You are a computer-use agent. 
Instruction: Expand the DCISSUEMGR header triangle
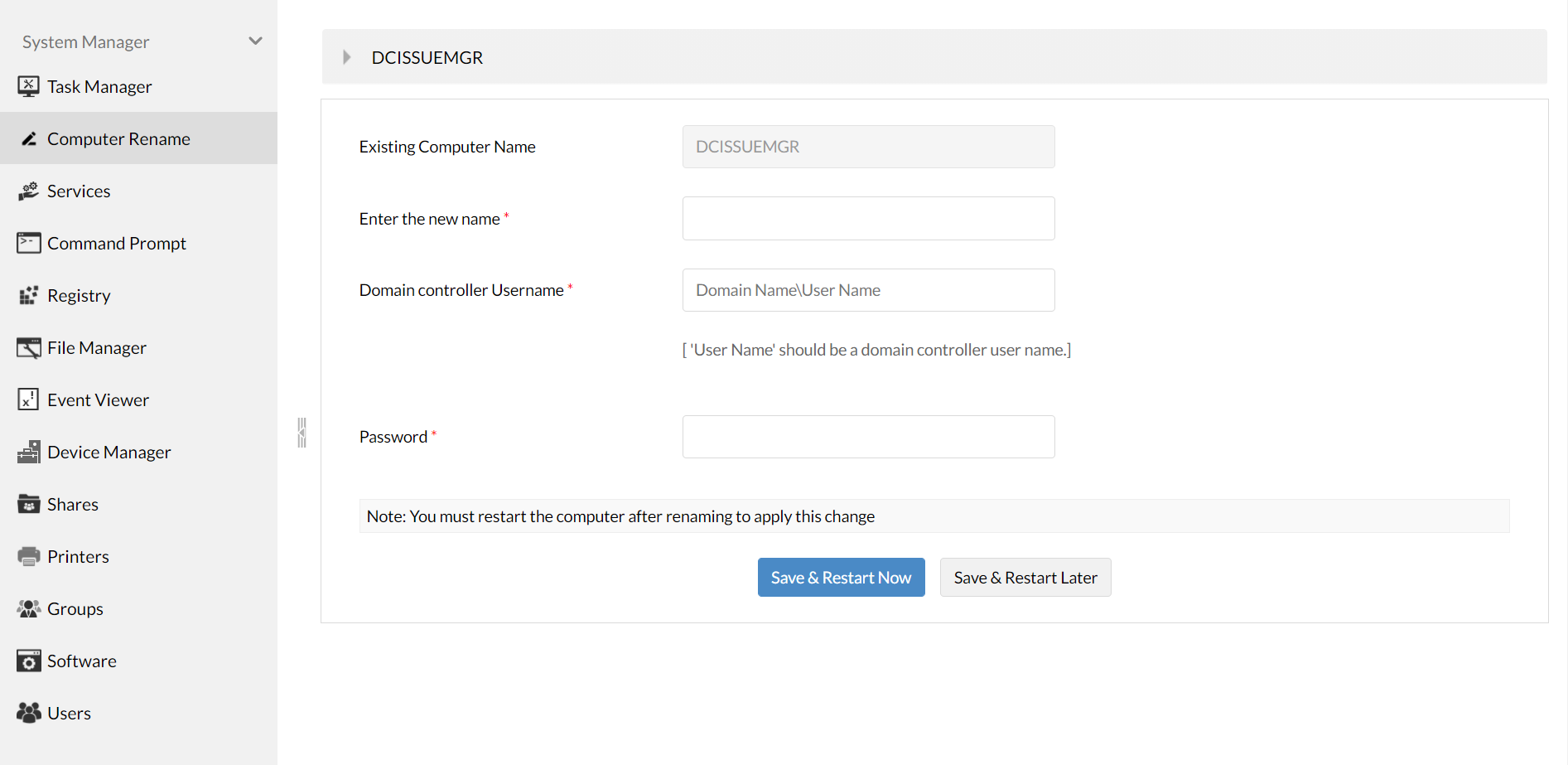coord(346,57)
